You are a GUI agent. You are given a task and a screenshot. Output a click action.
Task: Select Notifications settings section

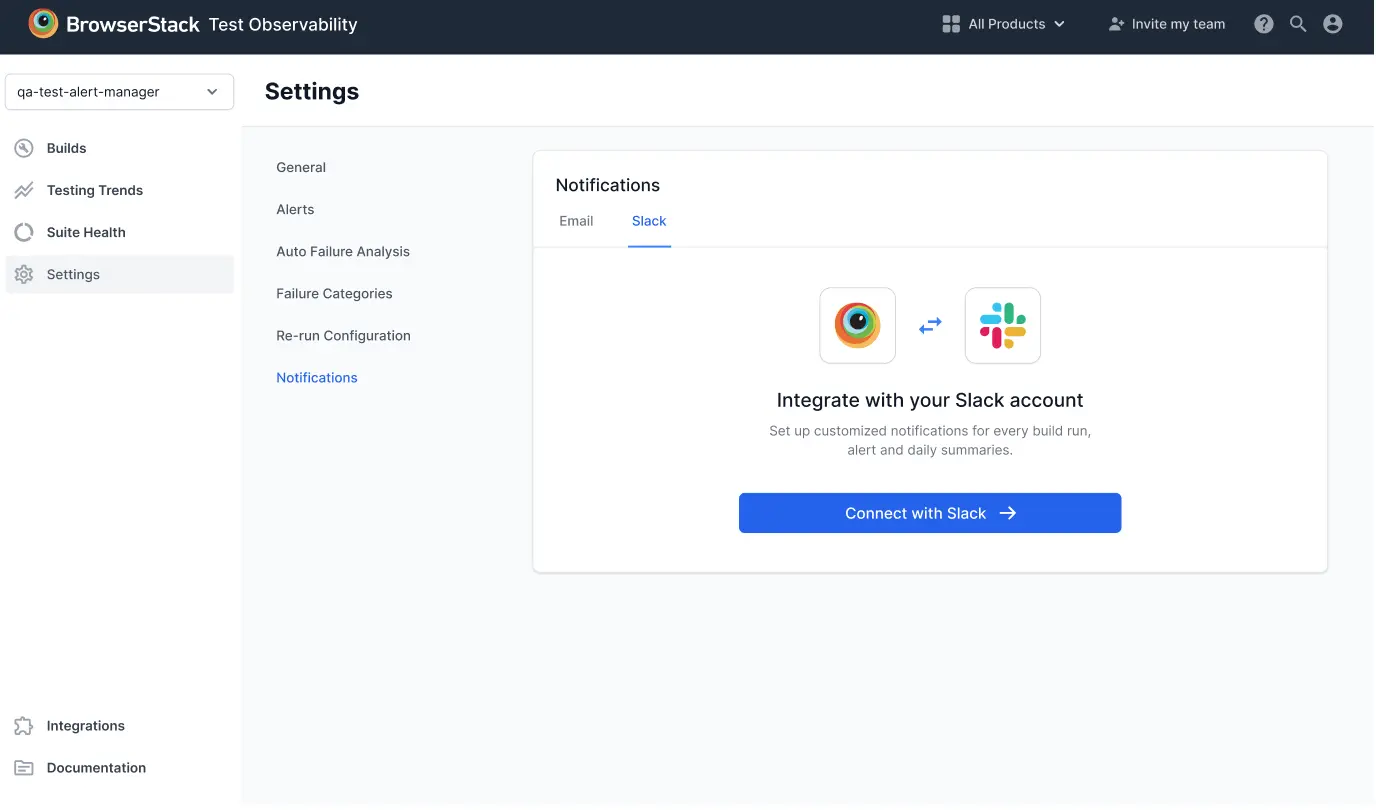[317, 377]
